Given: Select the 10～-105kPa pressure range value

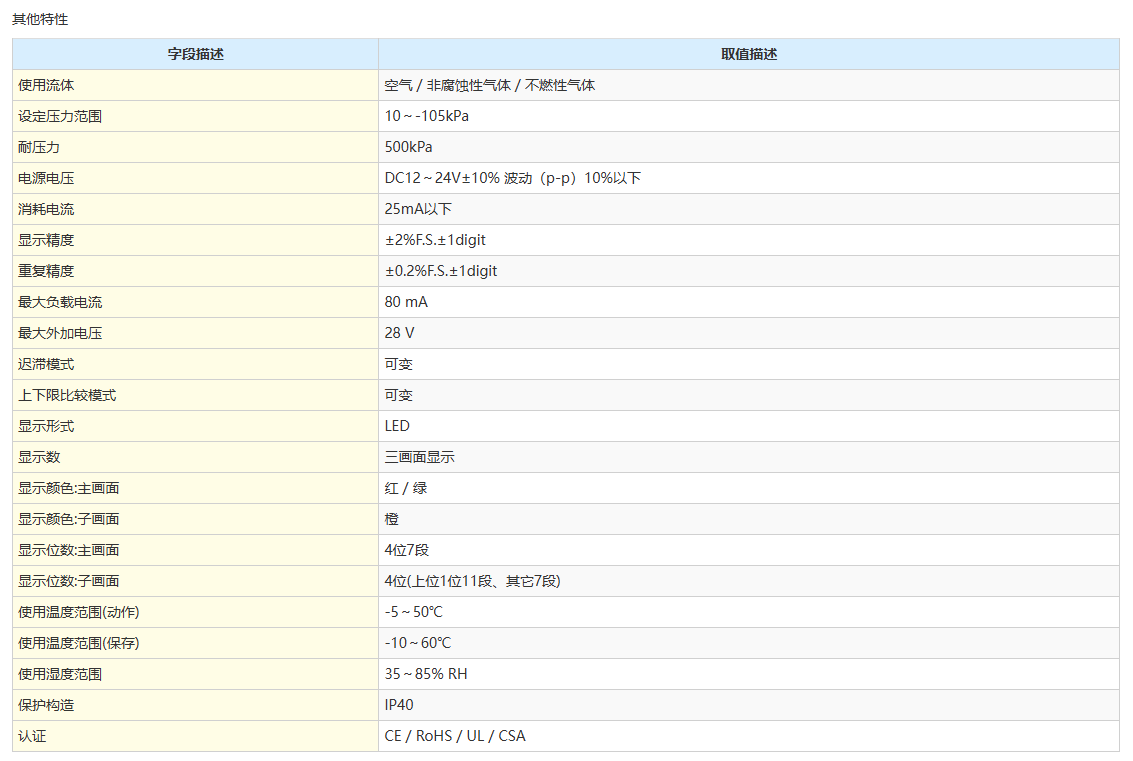Looking at the screenshot, I should click(427, 116).
